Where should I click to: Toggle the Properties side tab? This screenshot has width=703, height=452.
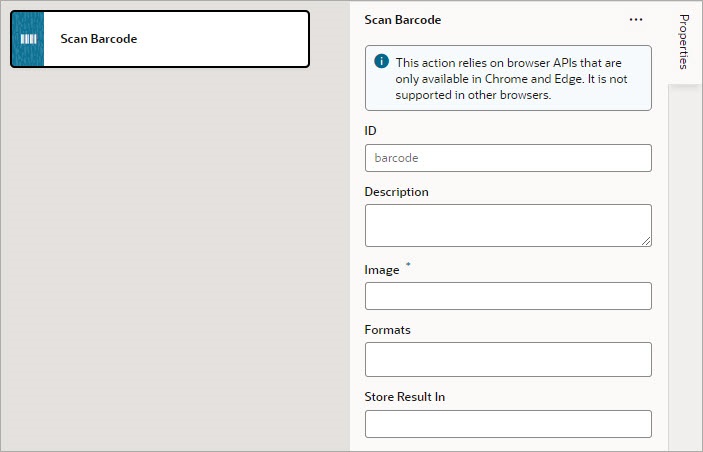[x=685, y=42]
